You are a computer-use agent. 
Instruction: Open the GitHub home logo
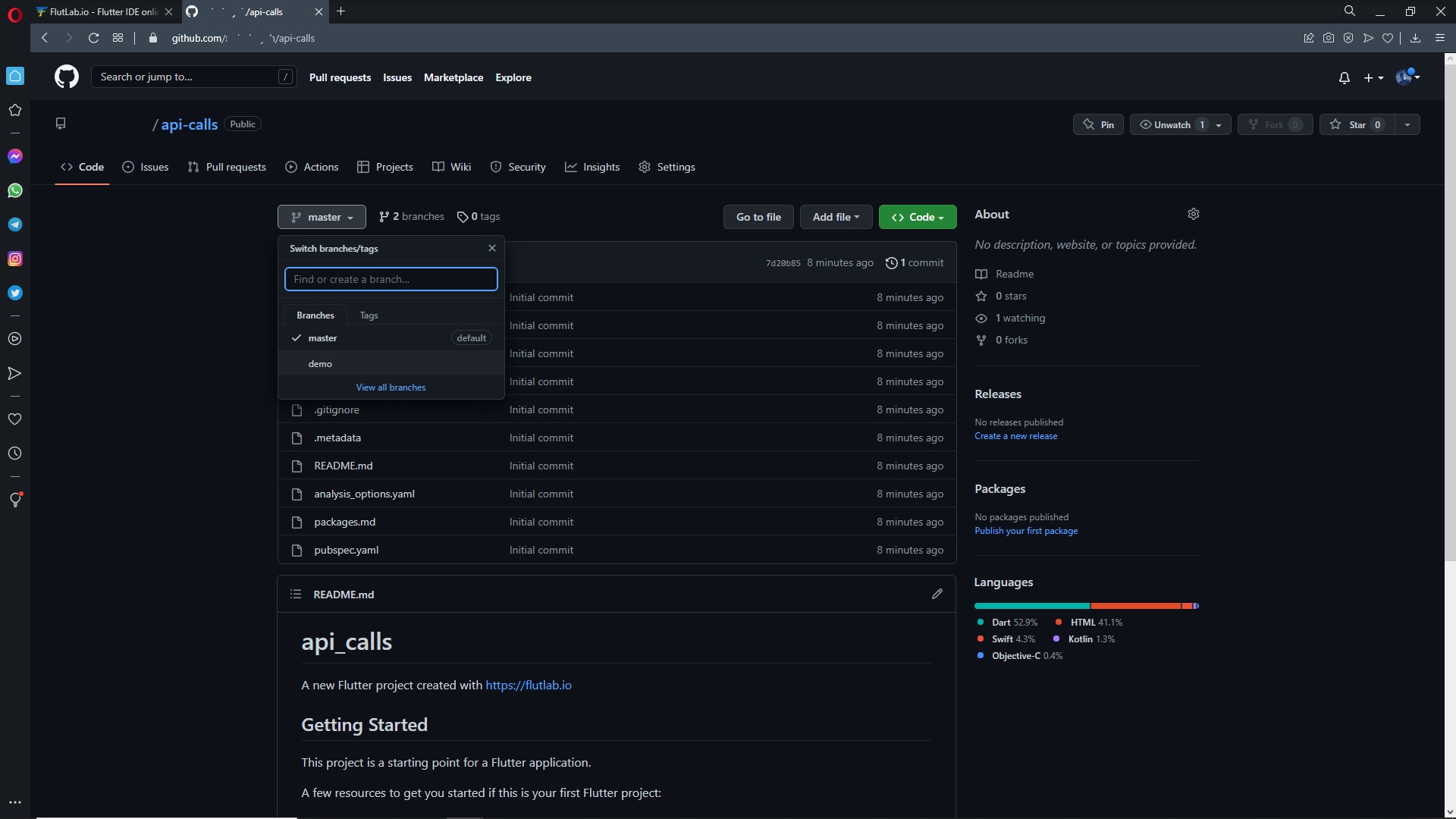[67, 77]
